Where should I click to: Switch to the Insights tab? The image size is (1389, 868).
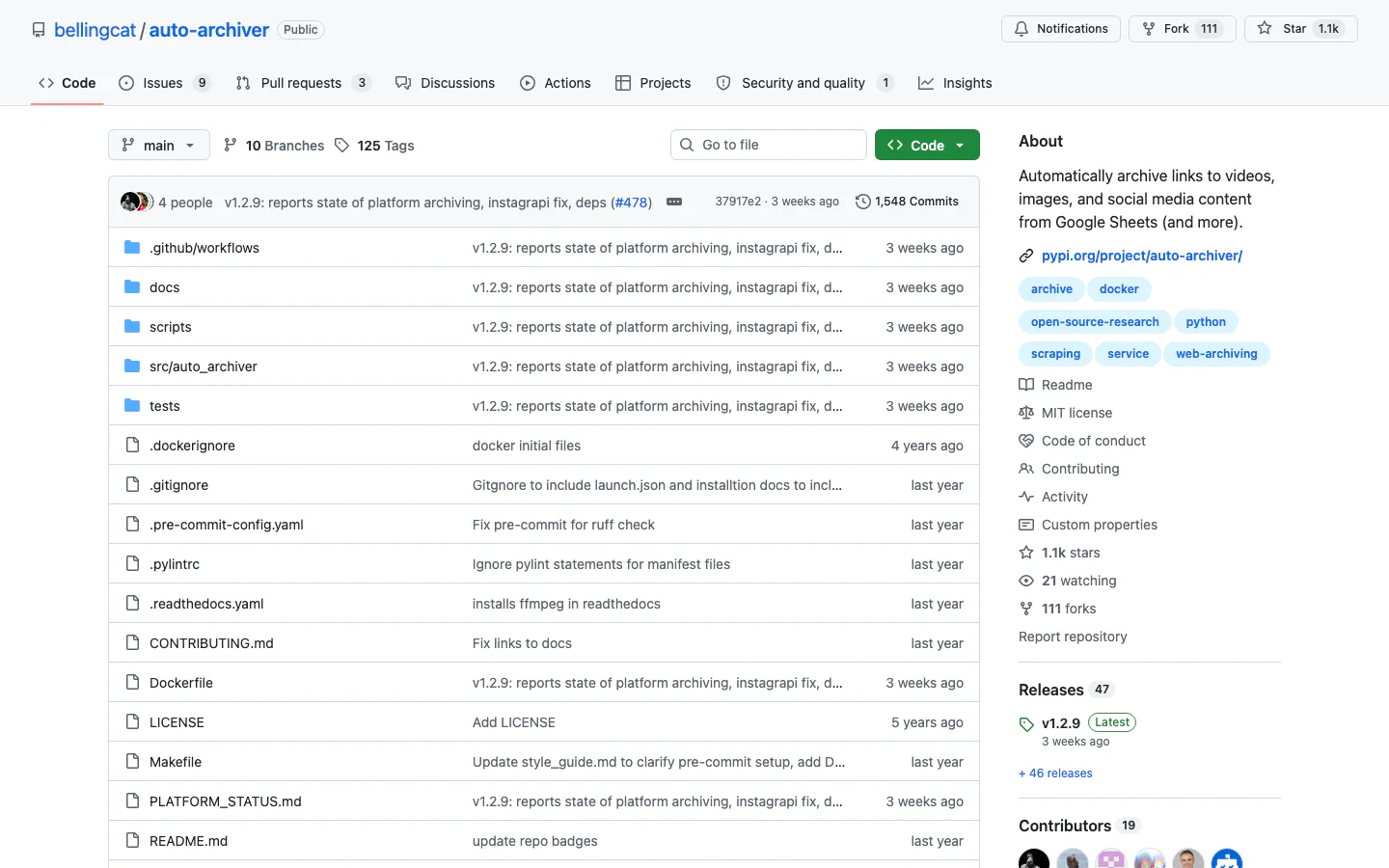(955, 83)
